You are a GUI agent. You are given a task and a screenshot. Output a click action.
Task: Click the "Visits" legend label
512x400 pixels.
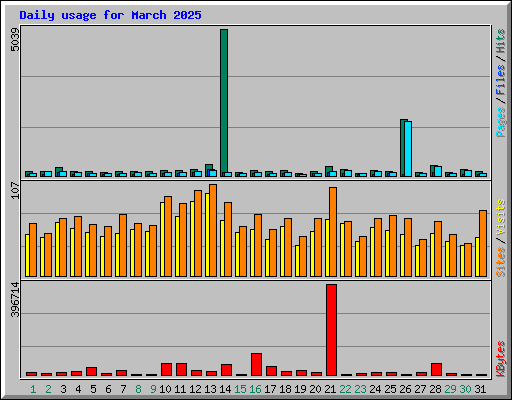pos(501,218)
